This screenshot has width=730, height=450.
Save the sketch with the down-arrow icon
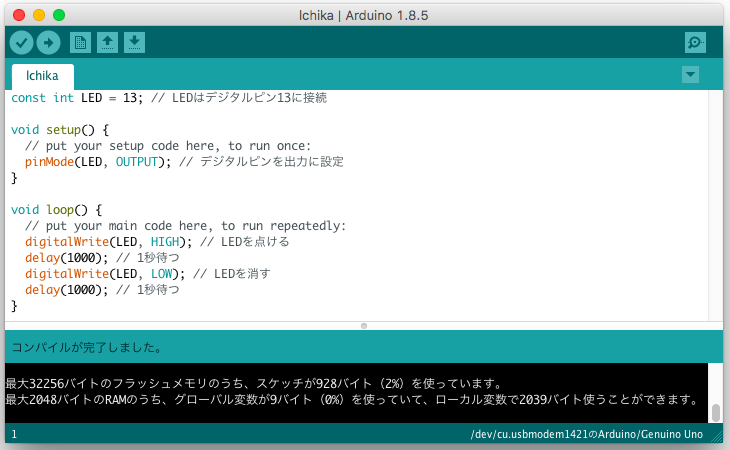[x=134, y=43]
